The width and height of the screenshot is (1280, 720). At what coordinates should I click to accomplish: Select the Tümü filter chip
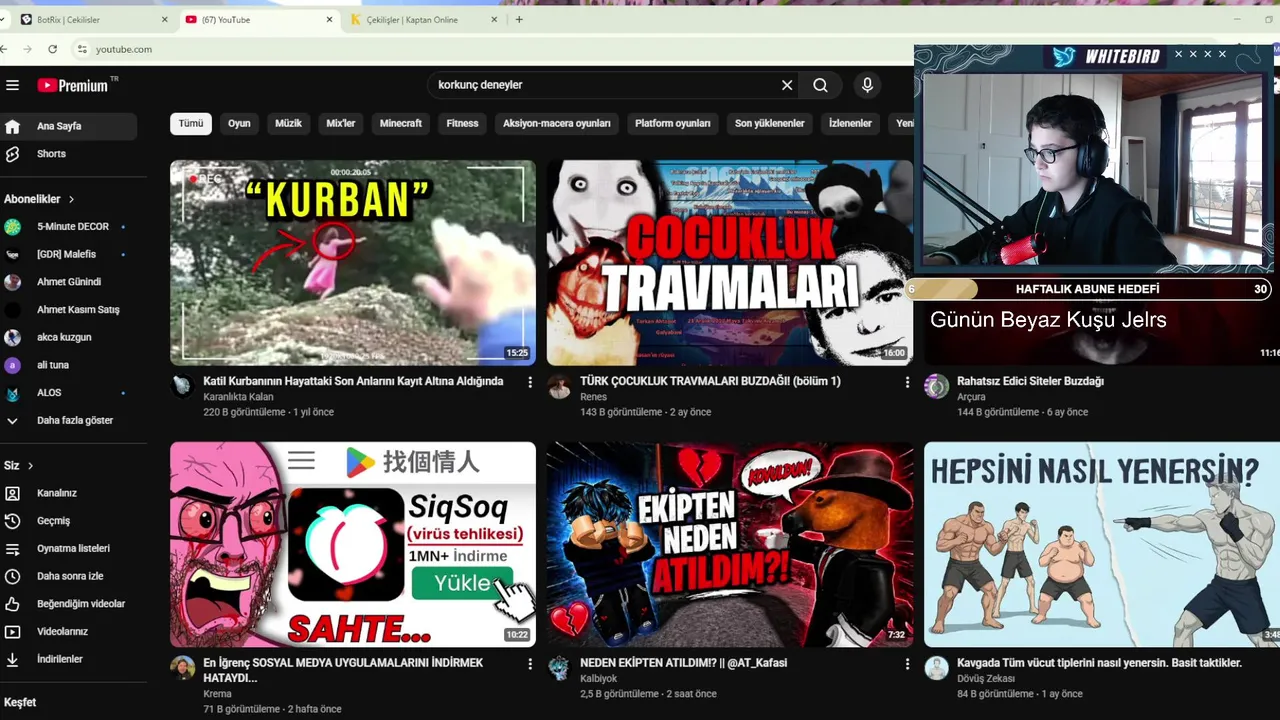pyautogui.click(x=191, y=124)
